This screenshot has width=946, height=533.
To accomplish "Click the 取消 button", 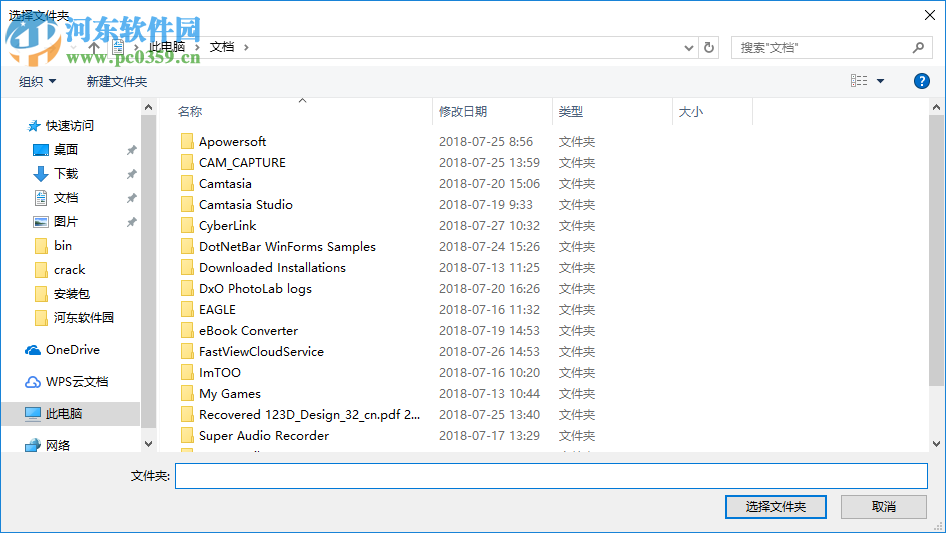I will 883,506.
